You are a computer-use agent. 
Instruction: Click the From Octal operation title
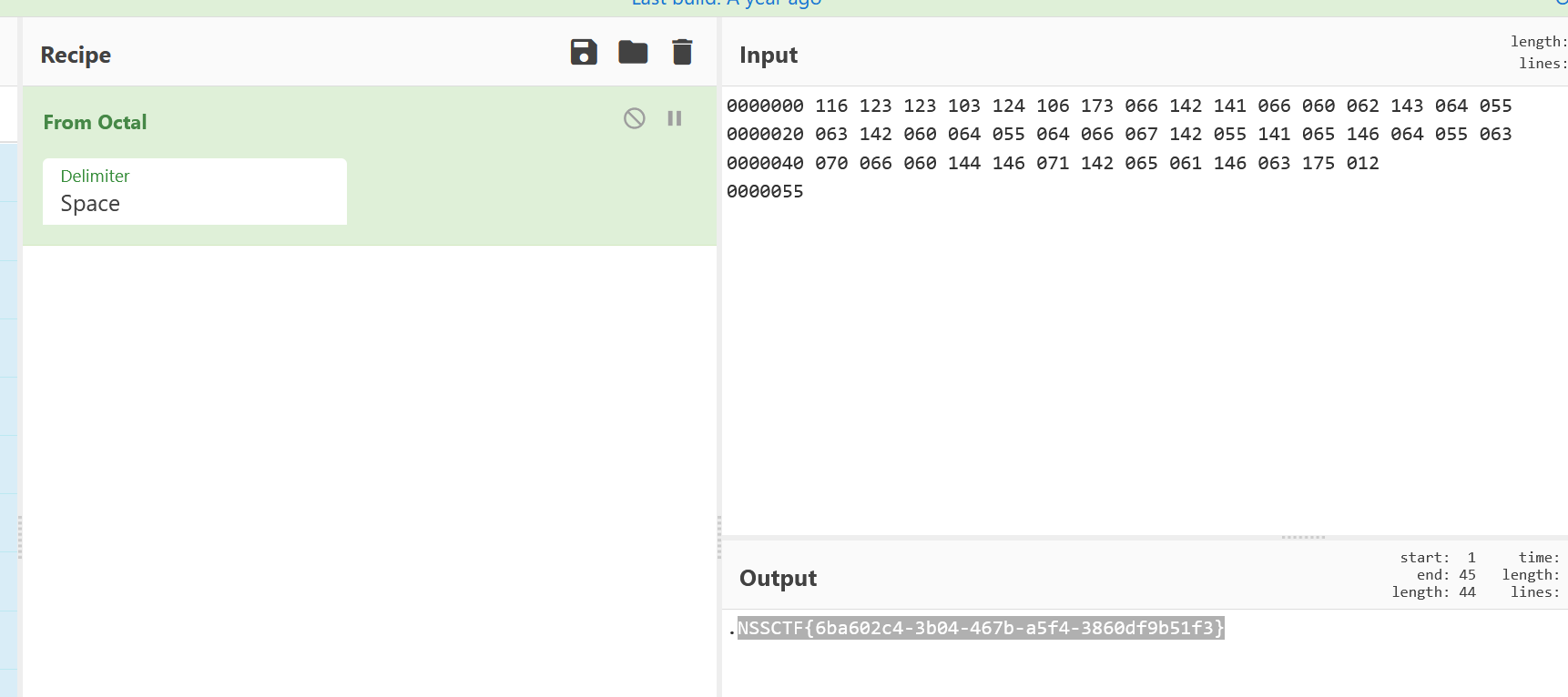[95, 122]
